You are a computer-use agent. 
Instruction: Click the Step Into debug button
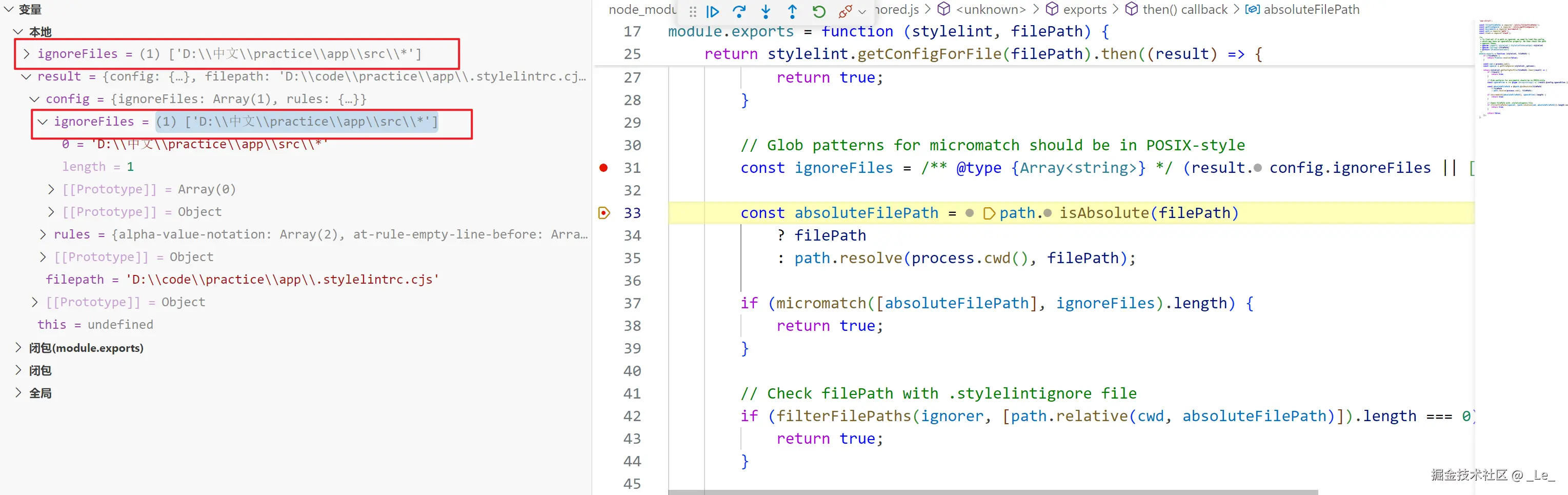(x=766, y=12)
